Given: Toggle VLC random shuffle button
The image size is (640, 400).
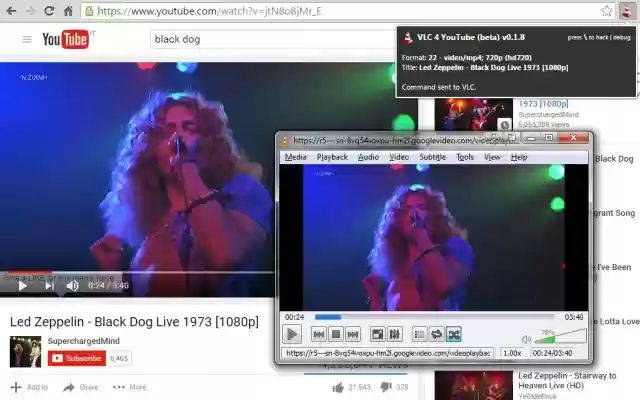Looking at the screenshot, I should 454,335.
